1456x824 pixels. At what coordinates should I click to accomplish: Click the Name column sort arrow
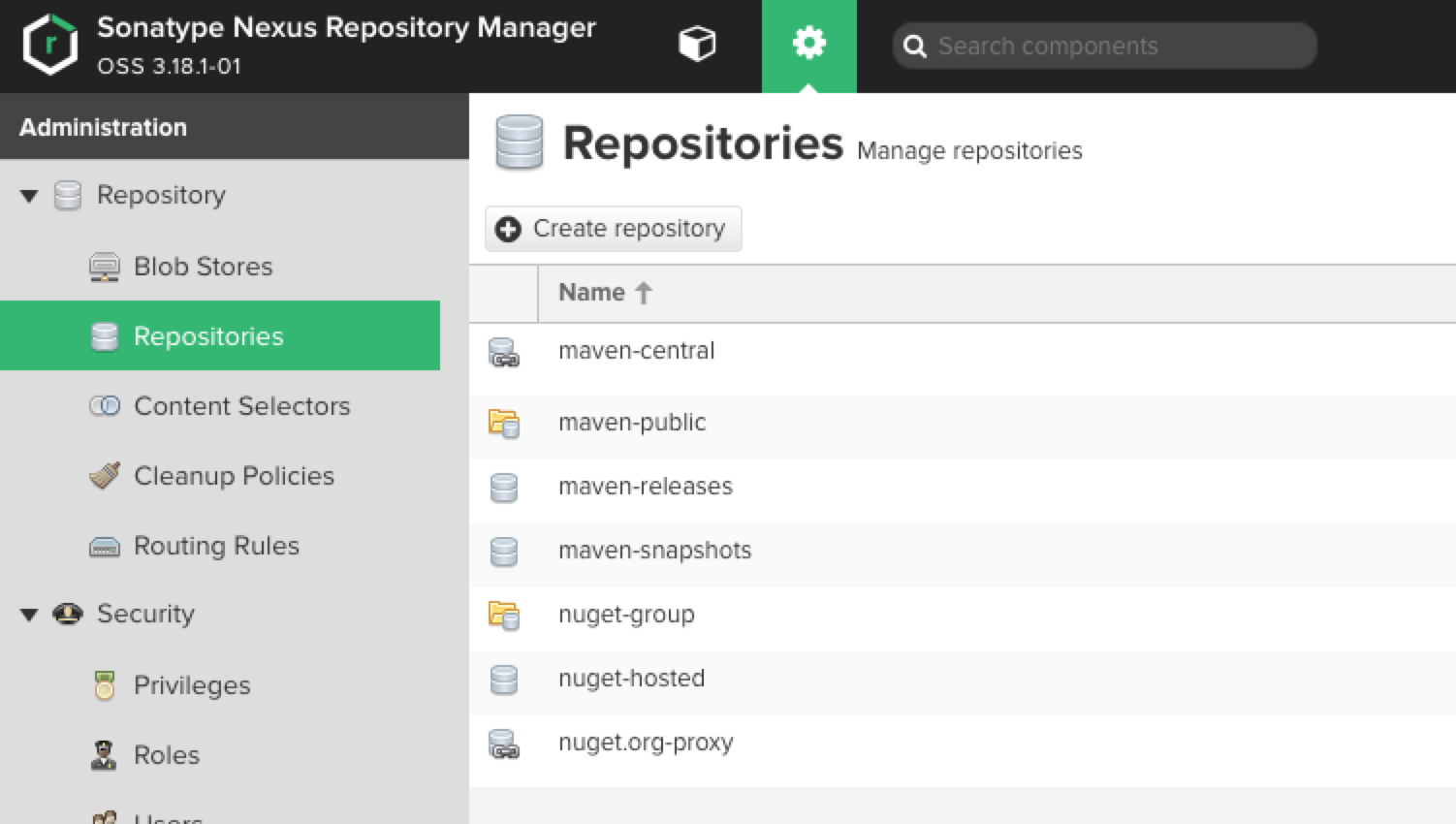tap(644, 293)
